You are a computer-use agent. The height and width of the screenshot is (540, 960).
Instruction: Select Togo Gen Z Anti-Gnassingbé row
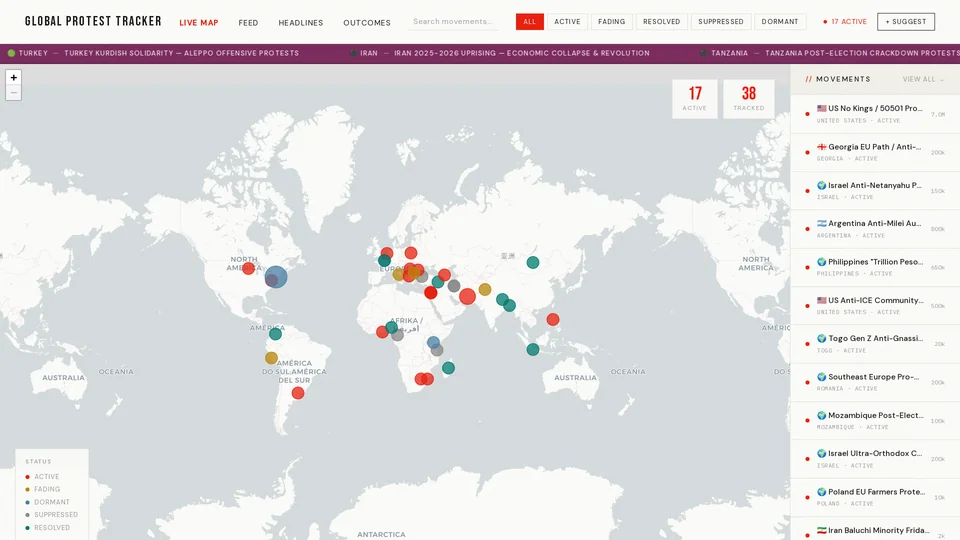pos(875,344)
